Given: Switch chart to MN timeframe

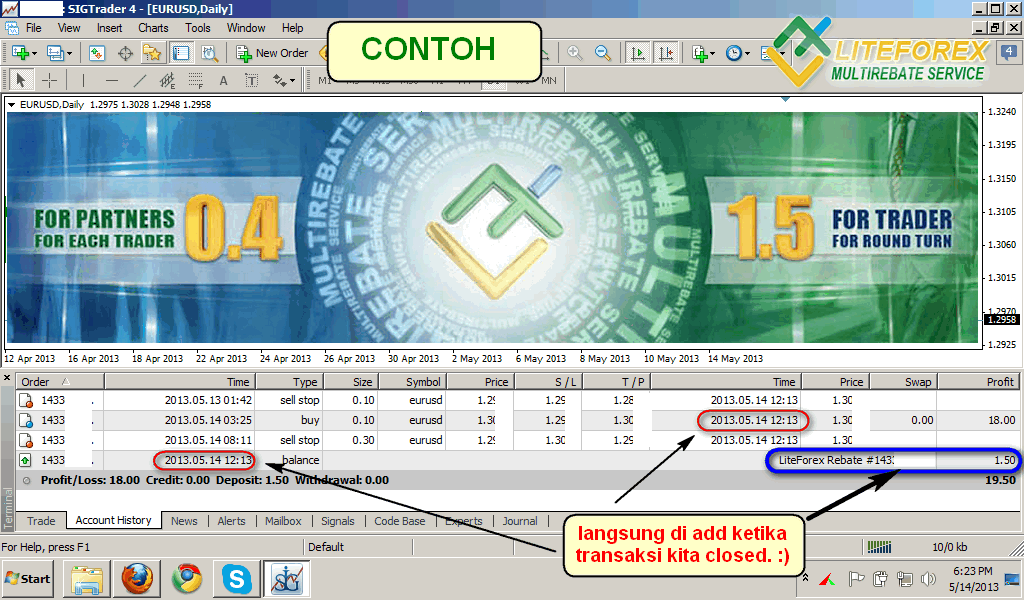Looking at the screenshot, I should tap(549, 80).
